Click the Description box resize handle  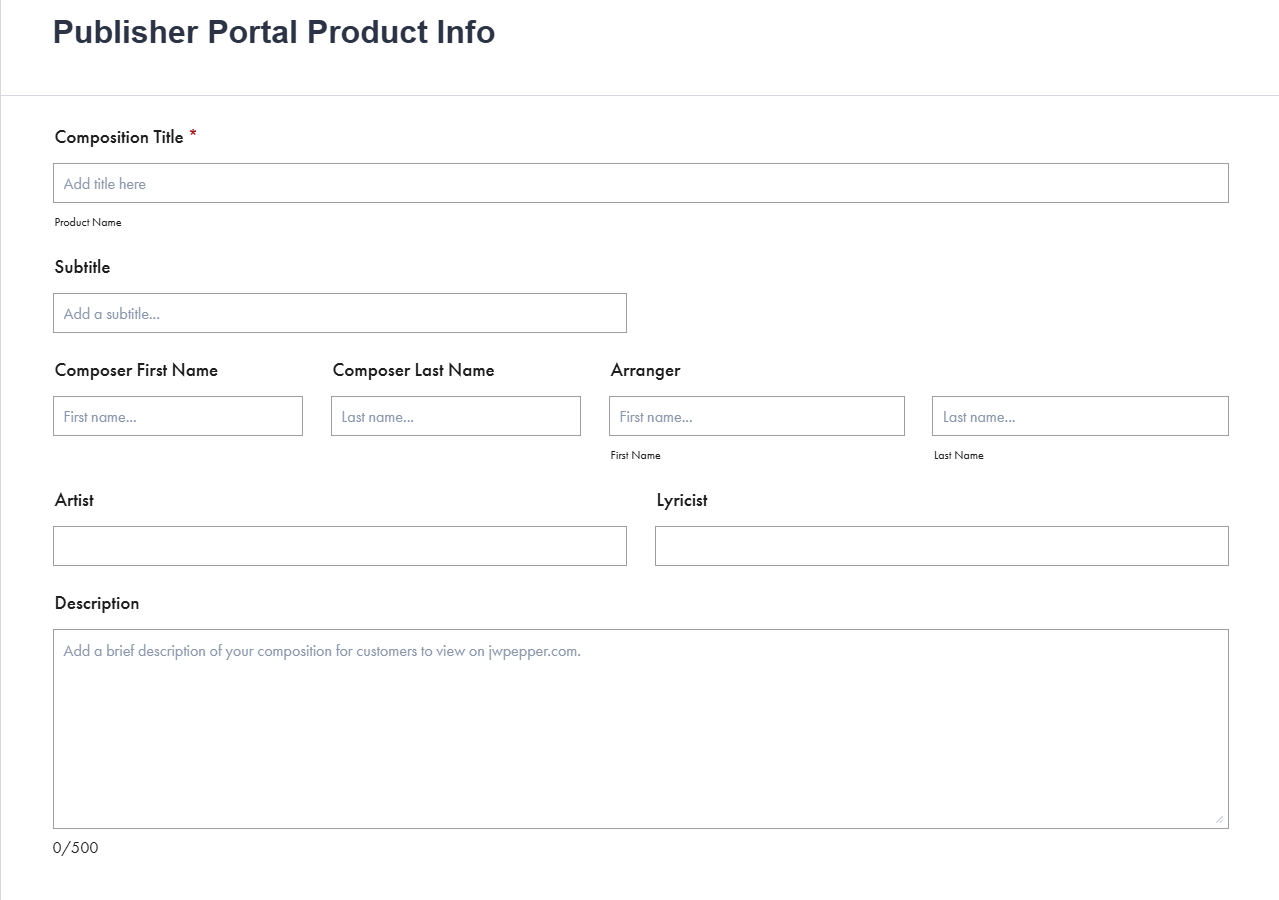coord(1219,819)
